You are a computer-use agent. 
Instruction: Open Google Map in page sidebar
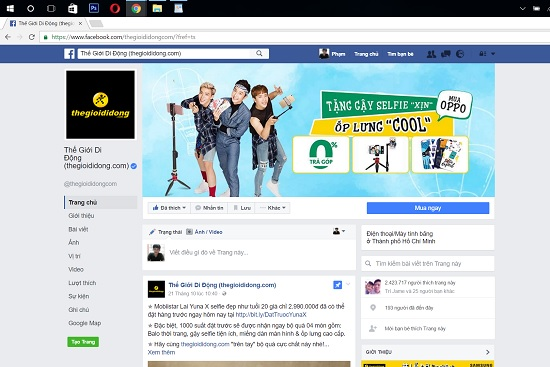tap(85, 323)
